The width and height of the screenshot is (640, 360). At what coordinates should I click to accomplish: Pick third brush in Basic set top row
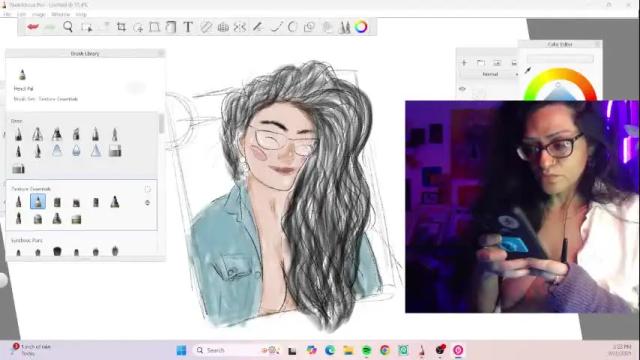click(x=57, y=134)
